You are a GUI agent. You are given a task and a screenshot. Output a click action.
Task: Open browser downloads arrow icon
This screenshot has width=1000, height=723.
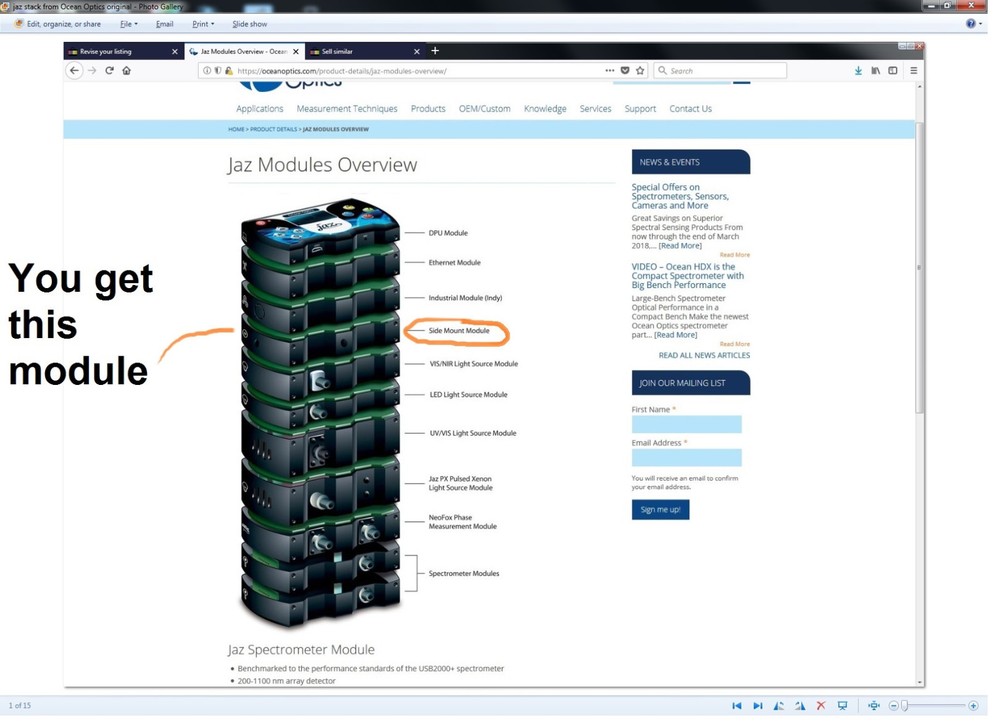tap(858, 71)
